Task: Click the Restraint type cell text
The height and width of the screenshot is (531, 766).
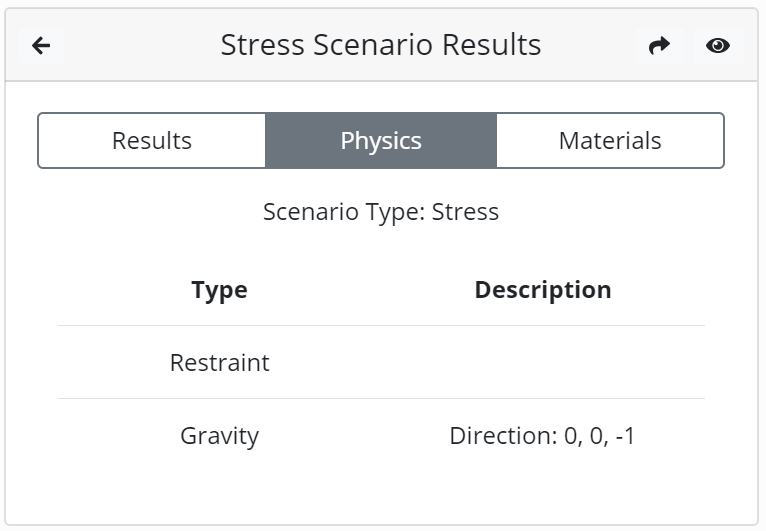Action: (x=219, y=362)
